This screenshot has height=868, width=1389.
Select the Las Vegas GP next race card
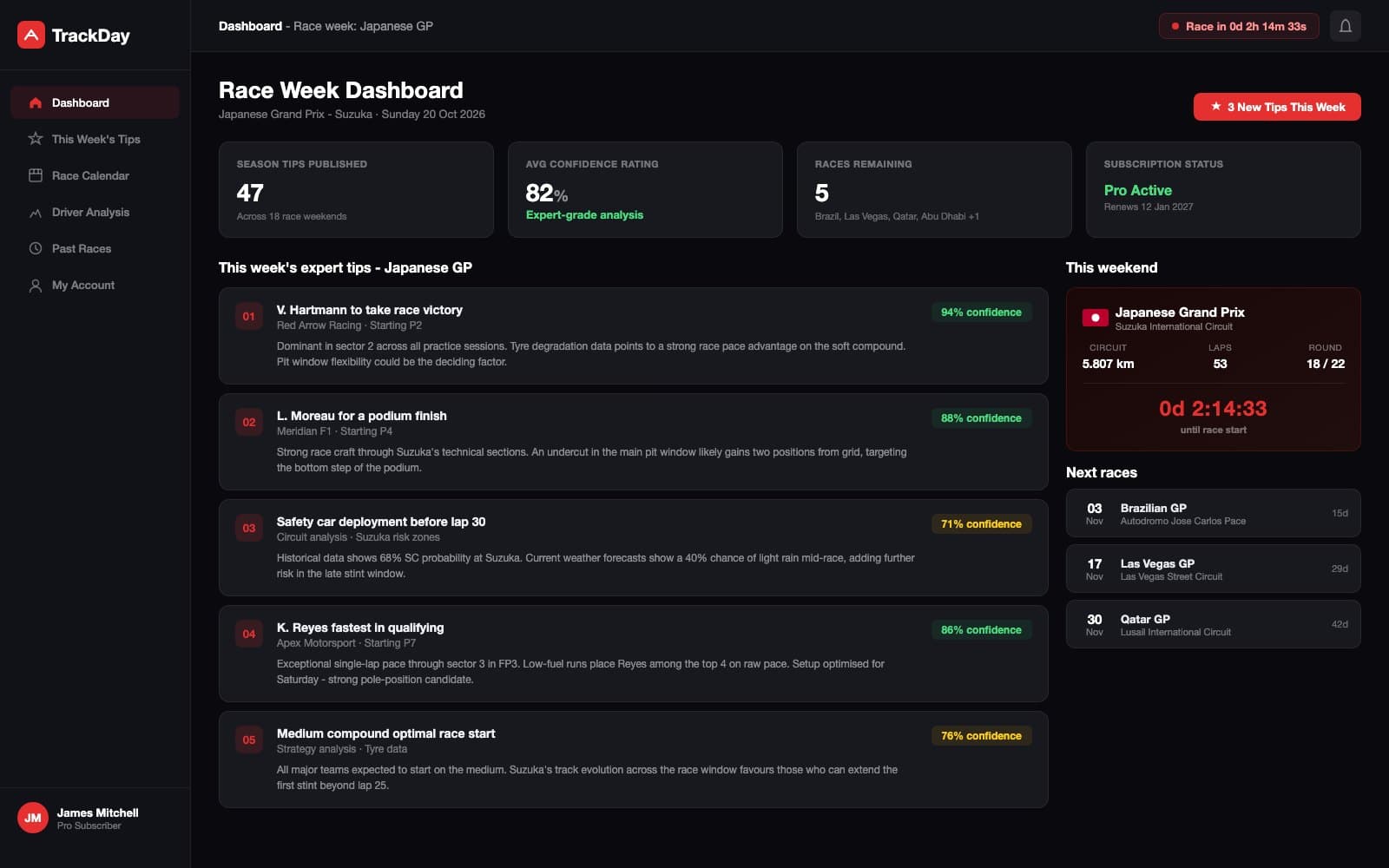pyautogui.click(x=1214, y=569)
